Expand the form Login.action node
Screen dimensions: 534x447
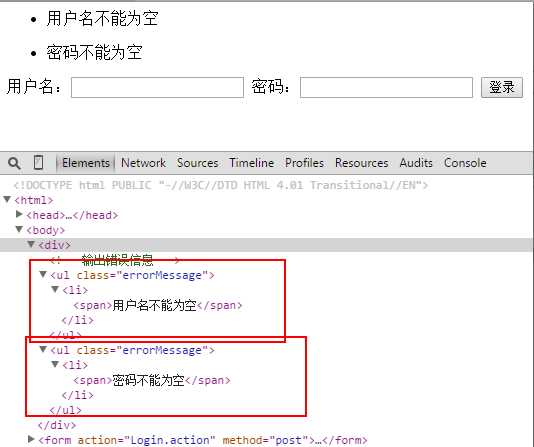pos(31,439)
